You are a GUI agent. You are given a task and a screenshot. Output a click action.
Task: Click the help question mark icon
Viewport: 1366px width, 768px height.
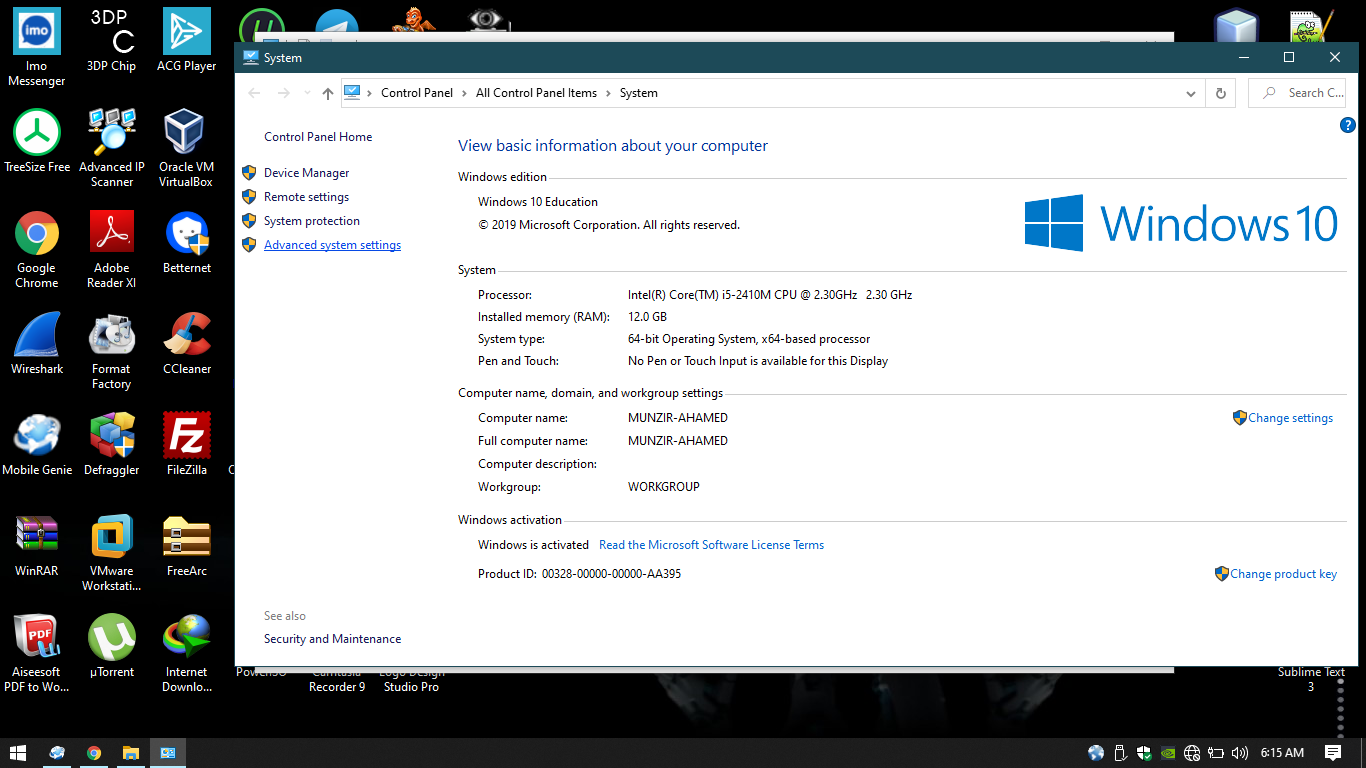click(x=1346, y=125)
